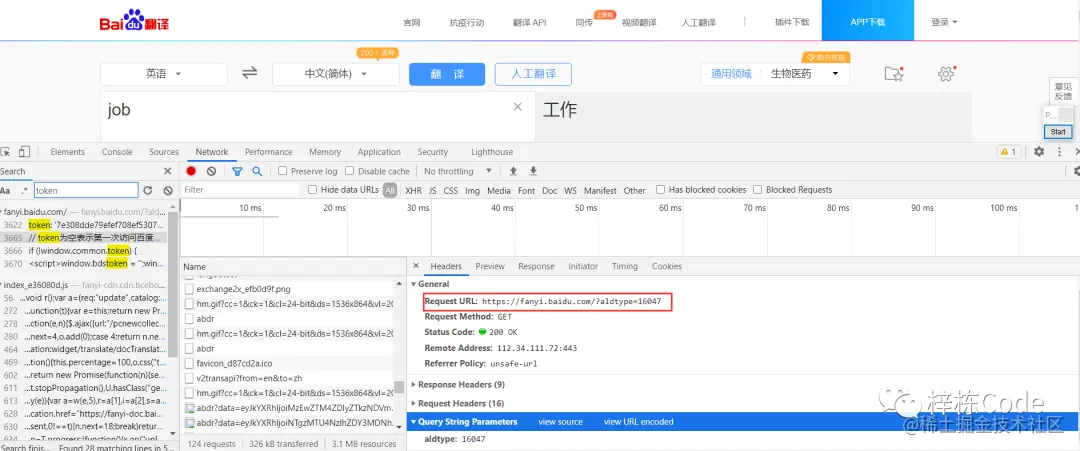Refresh the token search results
Viewport: 1080px width, 451px height.
(147, 191)
